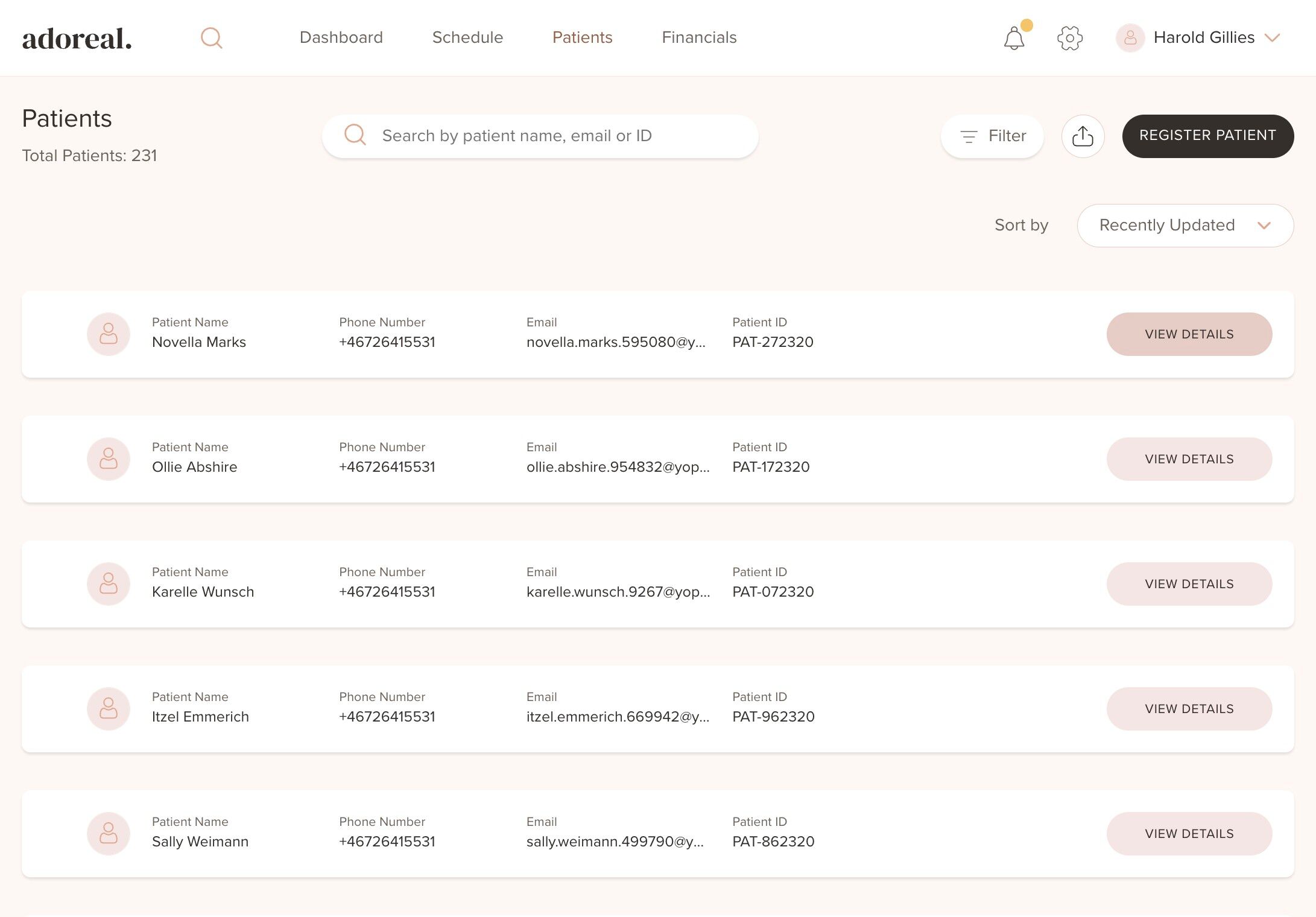
Task: Open the notifications bell
Action: pyautogui.click(x=1014, y=39)
